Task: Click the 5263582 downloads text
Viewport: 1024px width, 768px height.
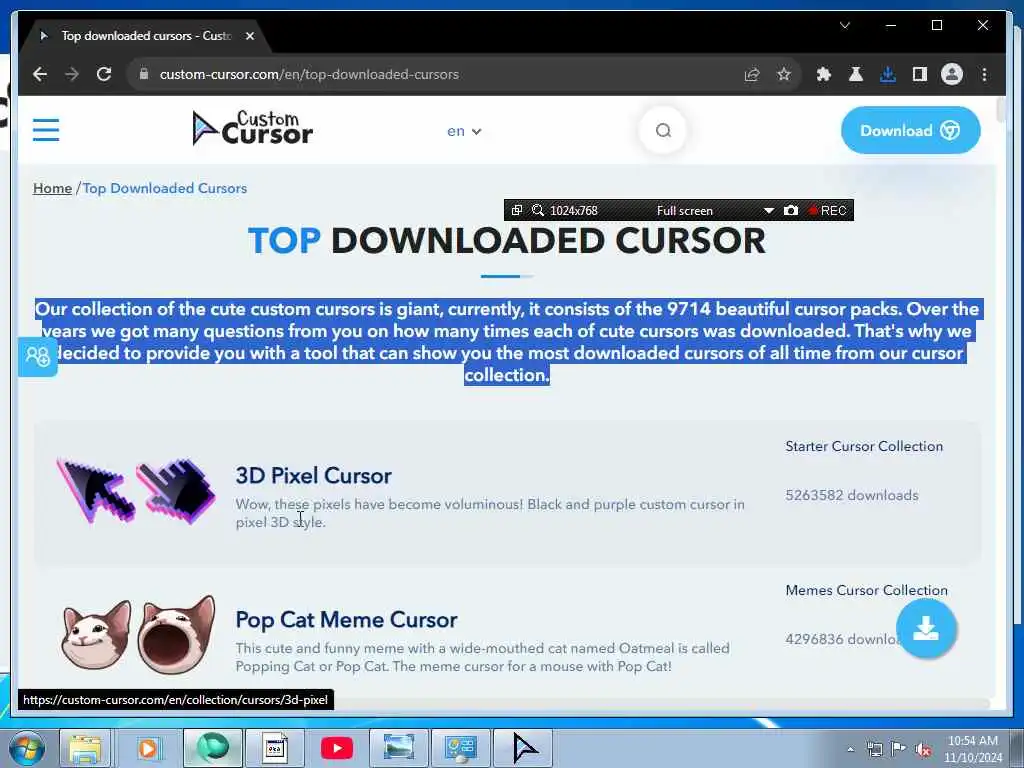Action: point(852,495)
